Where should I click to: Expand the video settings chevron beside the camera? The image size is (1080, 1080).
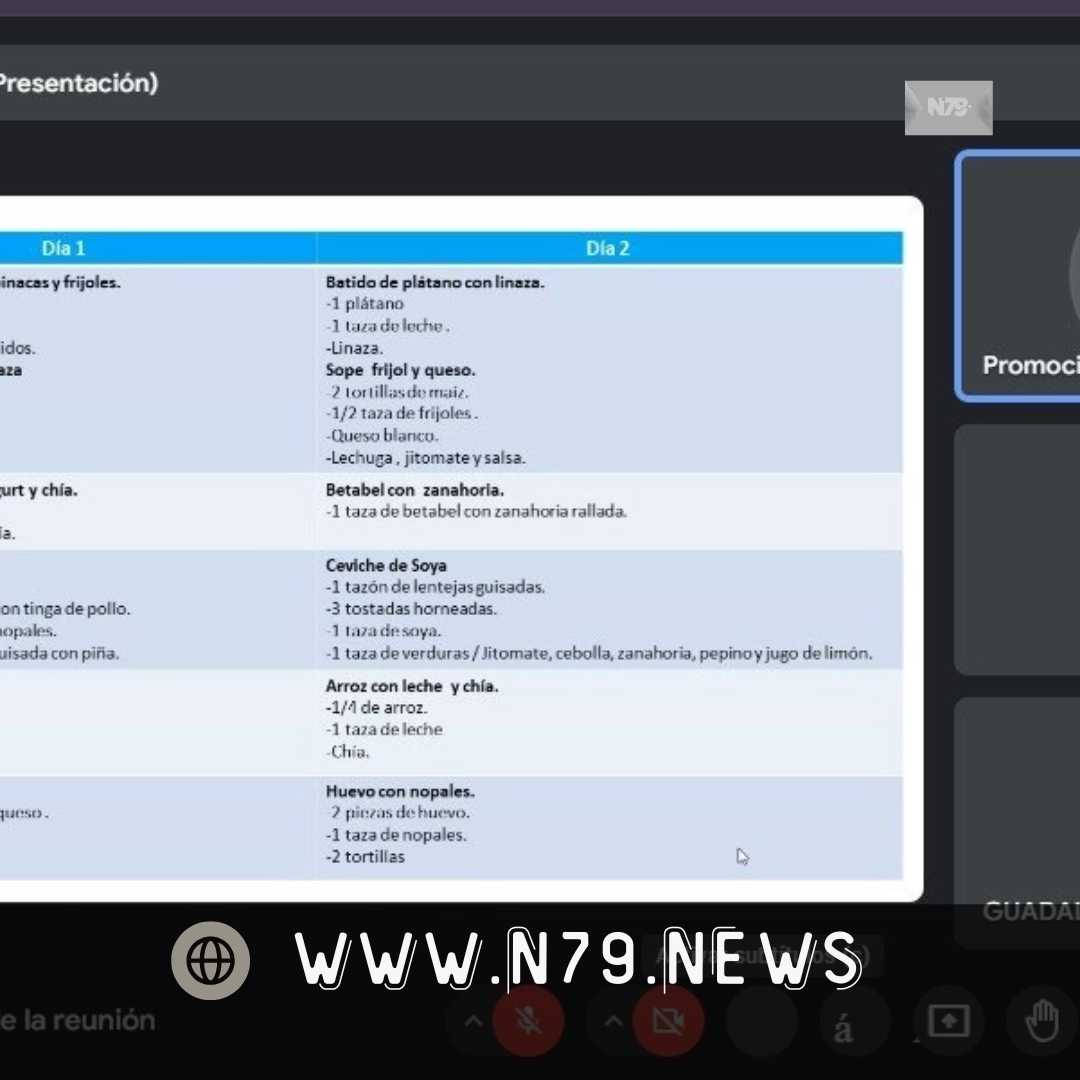(x=613, y=1021)
